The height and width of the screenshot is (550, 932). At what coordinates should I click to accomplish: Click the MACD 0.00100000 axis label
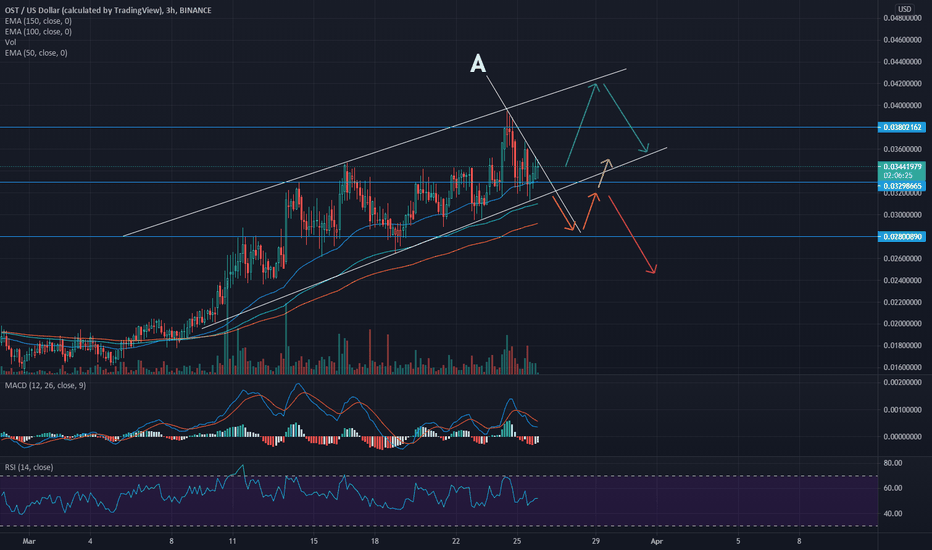pos(902,410)
